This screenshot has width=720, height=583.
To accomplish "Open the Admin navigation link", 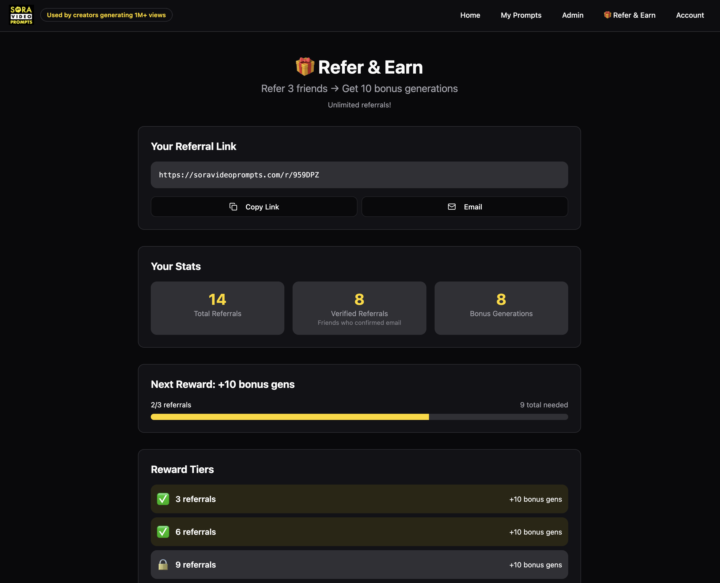I will [573, 15].
